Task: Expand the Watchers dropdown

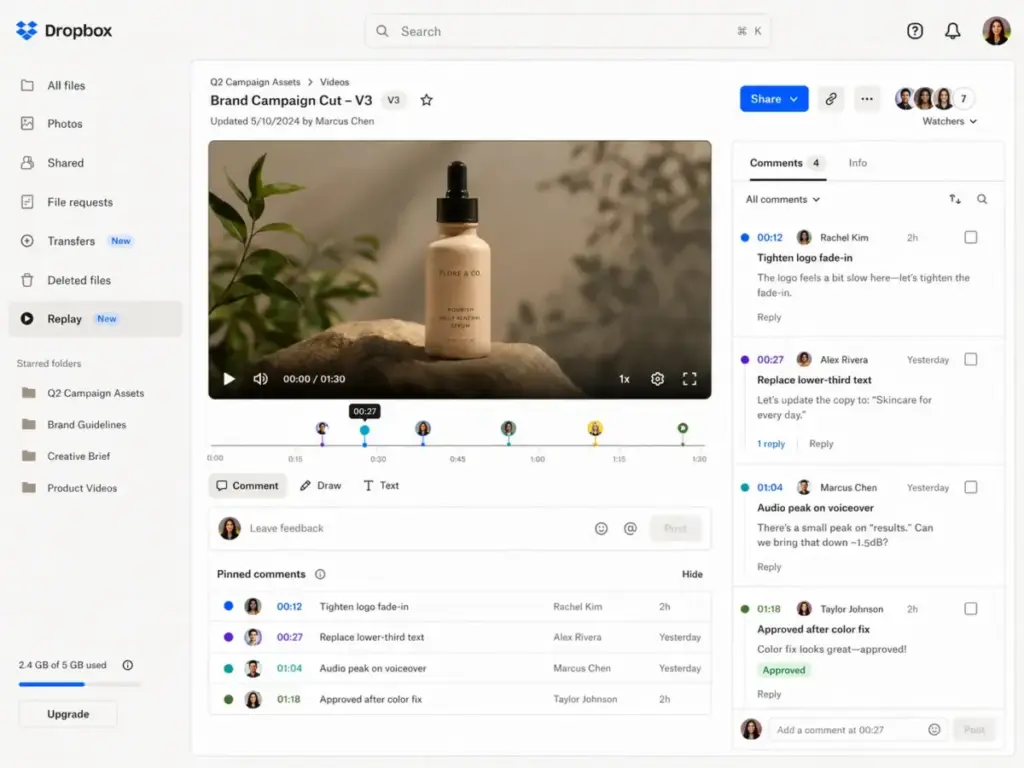Action: click(x=950, y=121)
